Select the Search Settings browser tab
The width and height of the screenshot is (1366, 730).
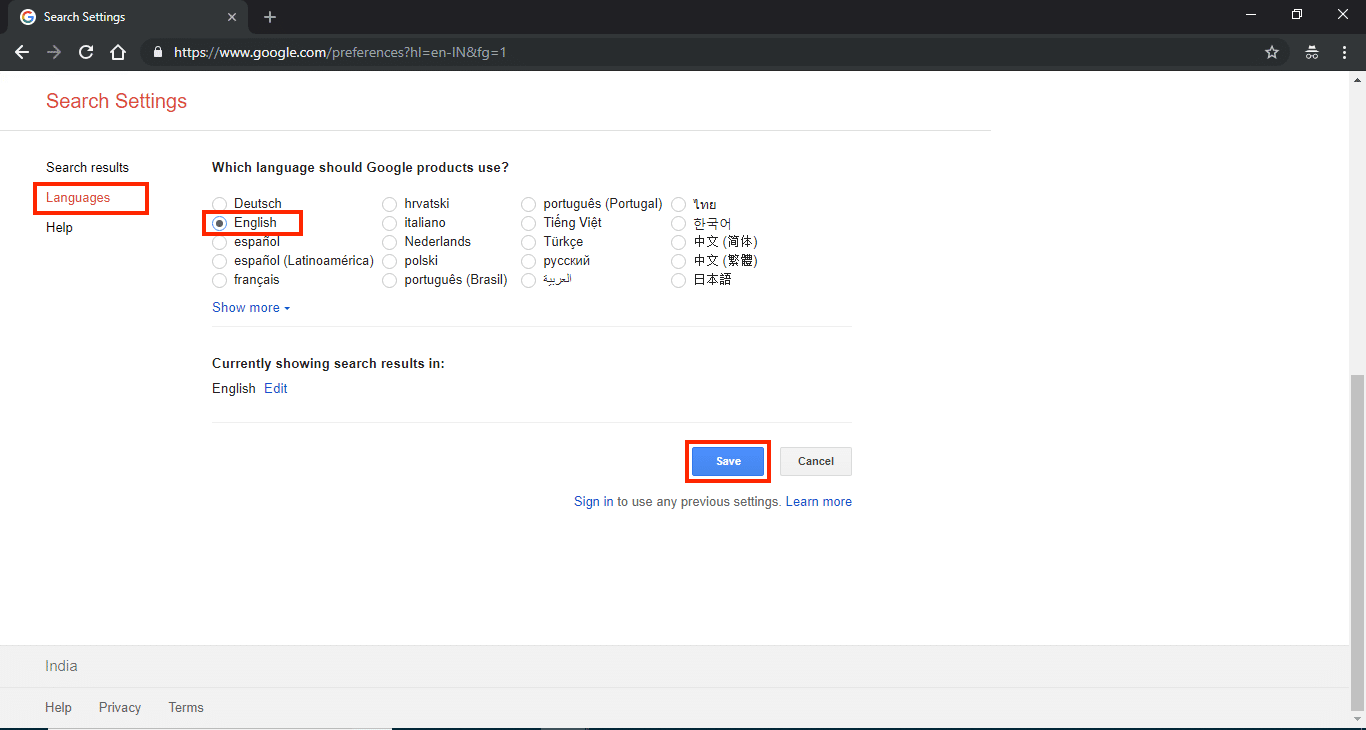tap(128, 17)
